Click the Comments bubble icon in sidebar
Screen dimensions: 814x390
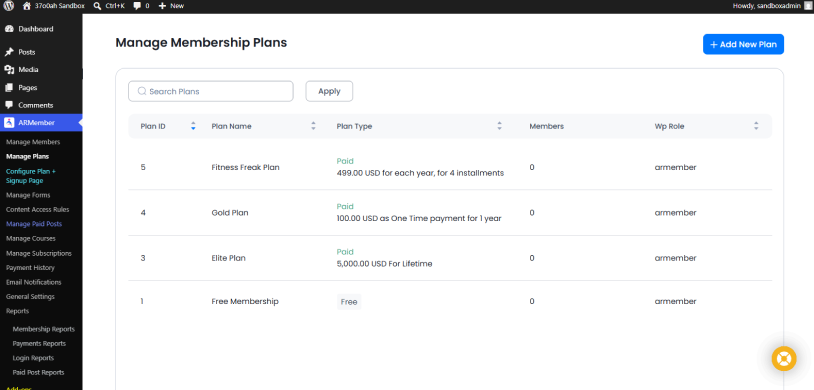tap(9, 105)
